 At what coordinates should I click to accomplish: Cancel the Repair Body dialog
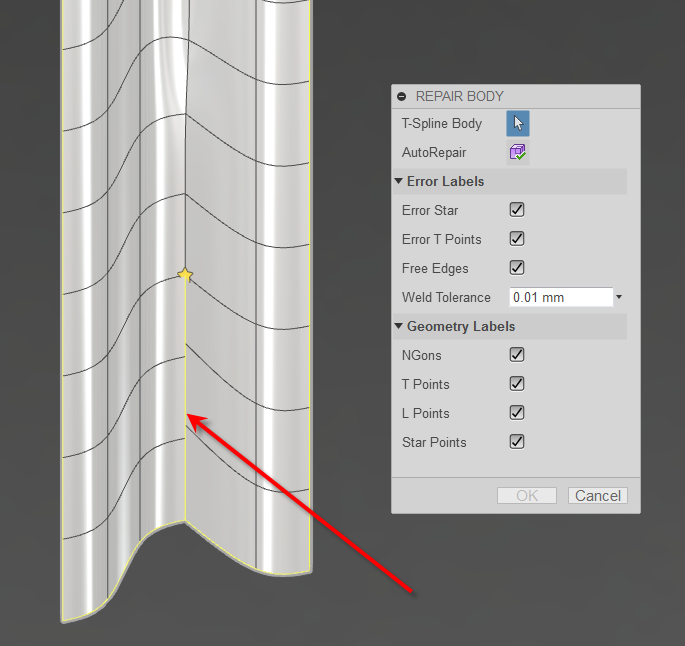[598, 496]
